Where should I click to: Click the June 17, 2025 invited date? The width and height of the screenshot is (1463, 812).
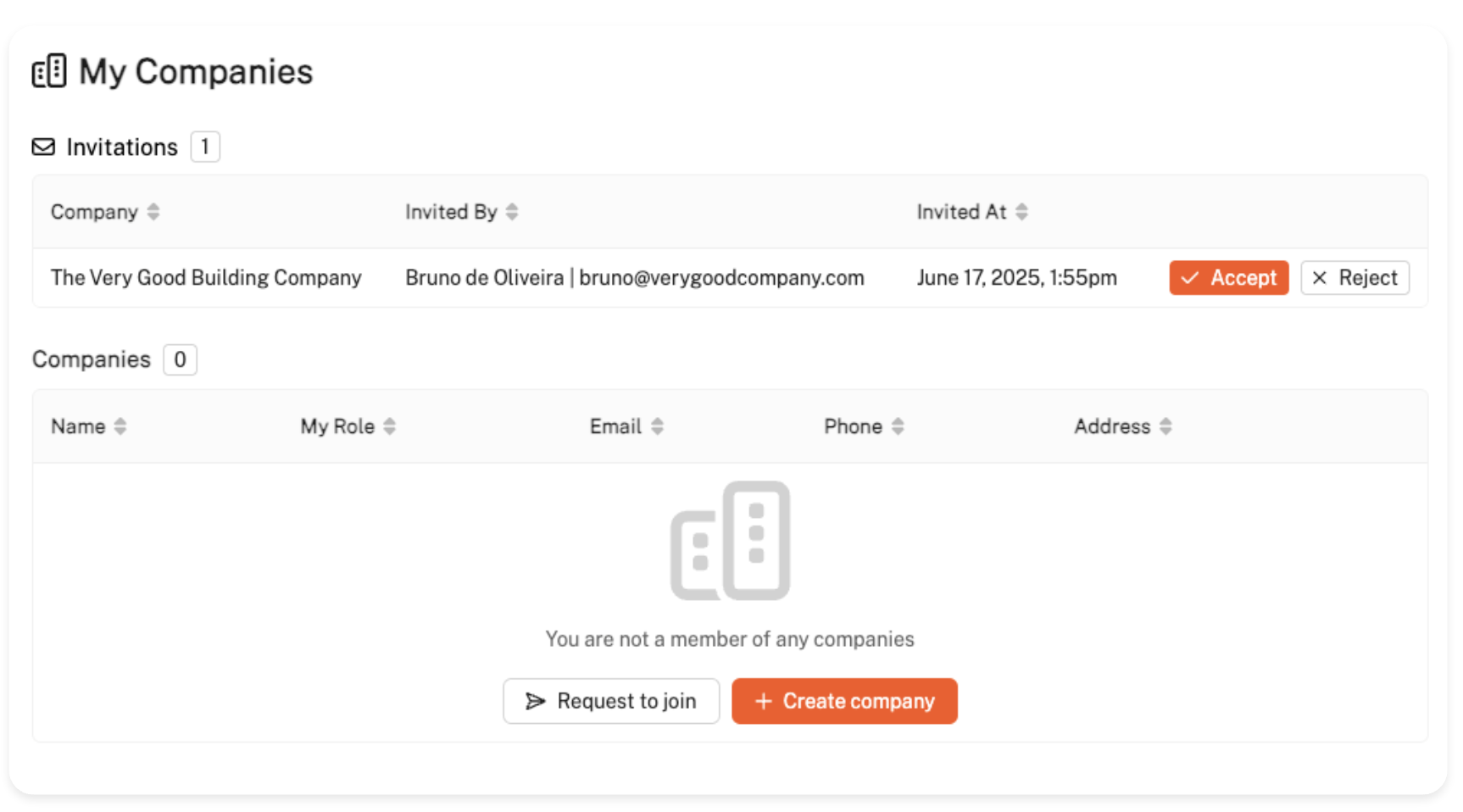click(x=1016, y=278)
